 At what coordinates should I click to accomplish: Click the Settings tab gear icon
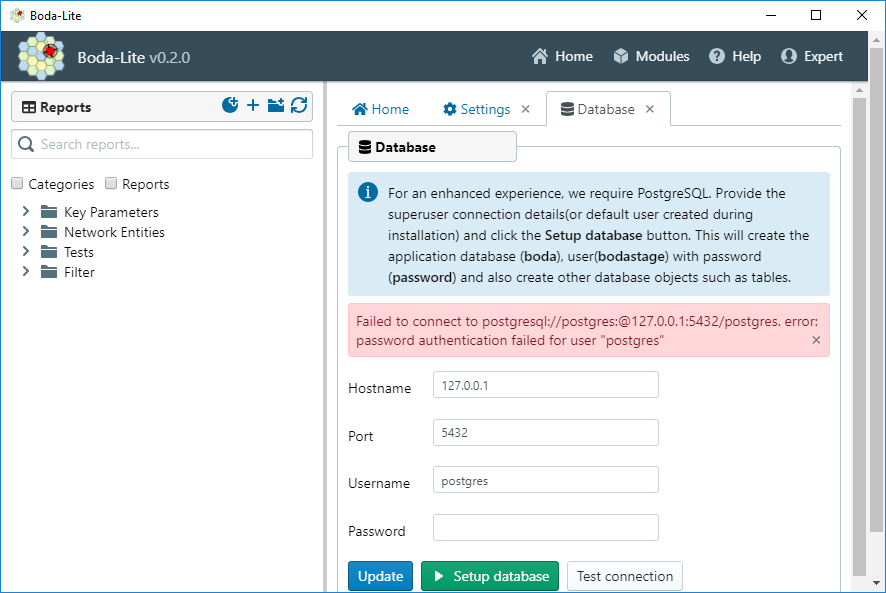pos(450,109)
